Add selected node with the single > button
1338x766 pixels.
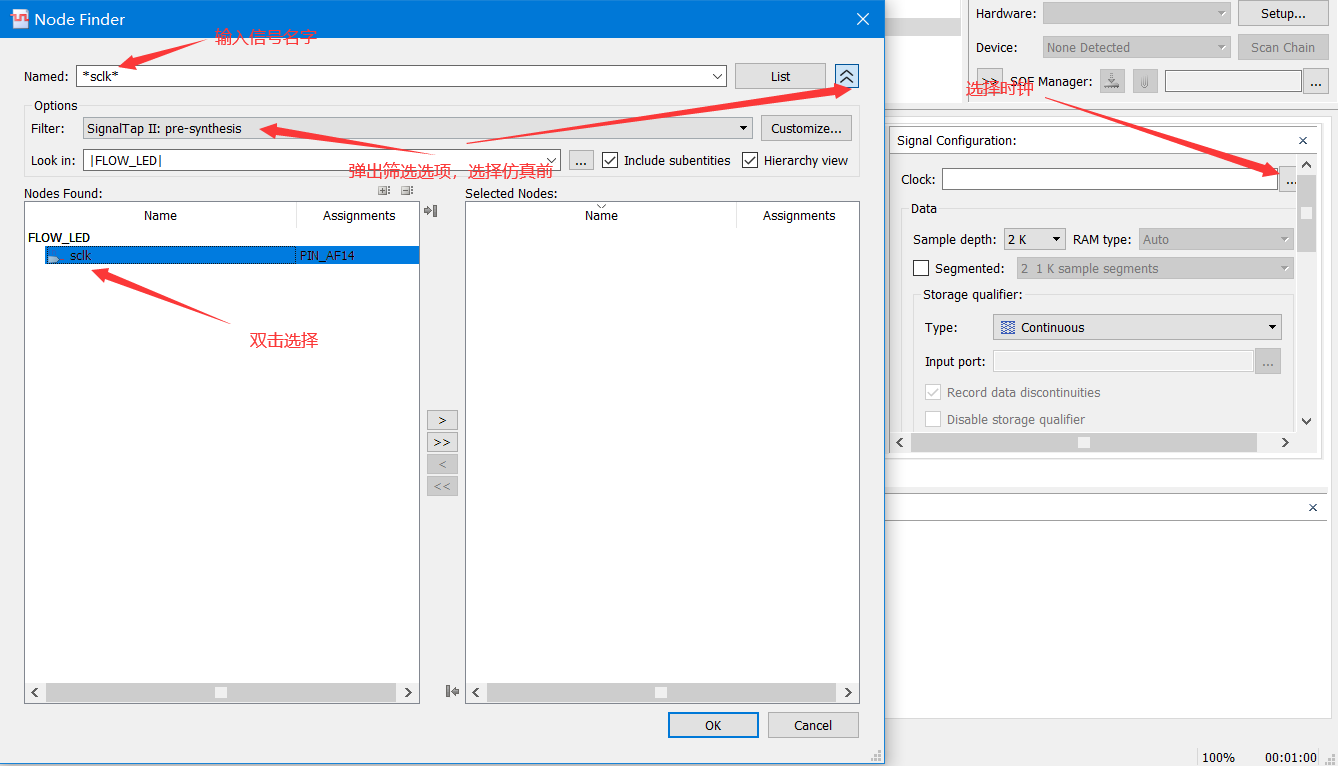coord(442,420)
